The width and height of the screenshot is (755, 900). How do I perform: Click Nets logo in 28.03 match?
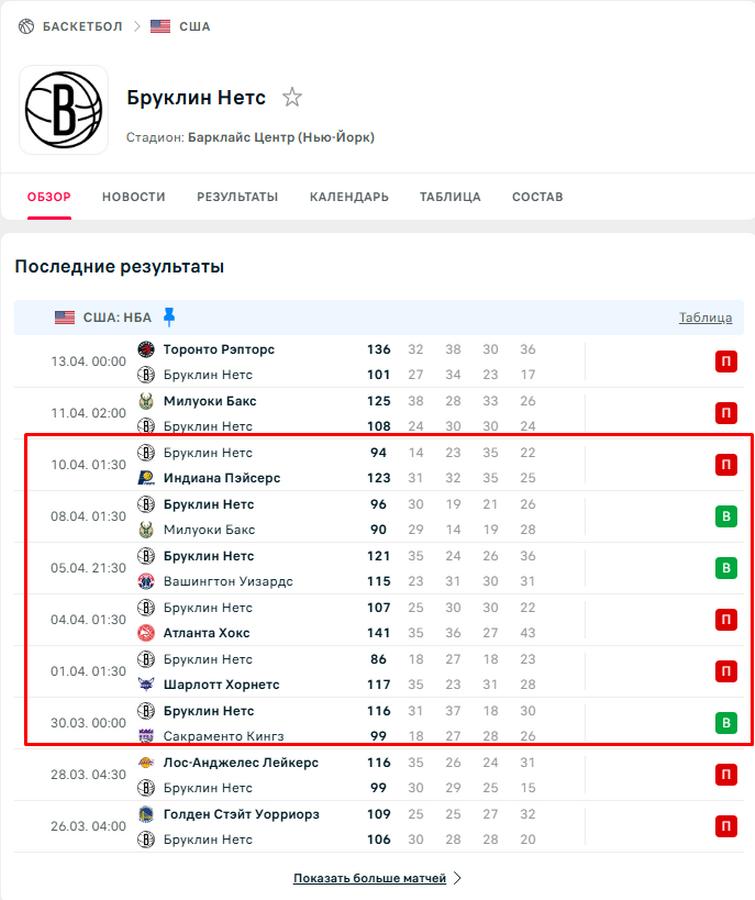click(x=146, y=788)
